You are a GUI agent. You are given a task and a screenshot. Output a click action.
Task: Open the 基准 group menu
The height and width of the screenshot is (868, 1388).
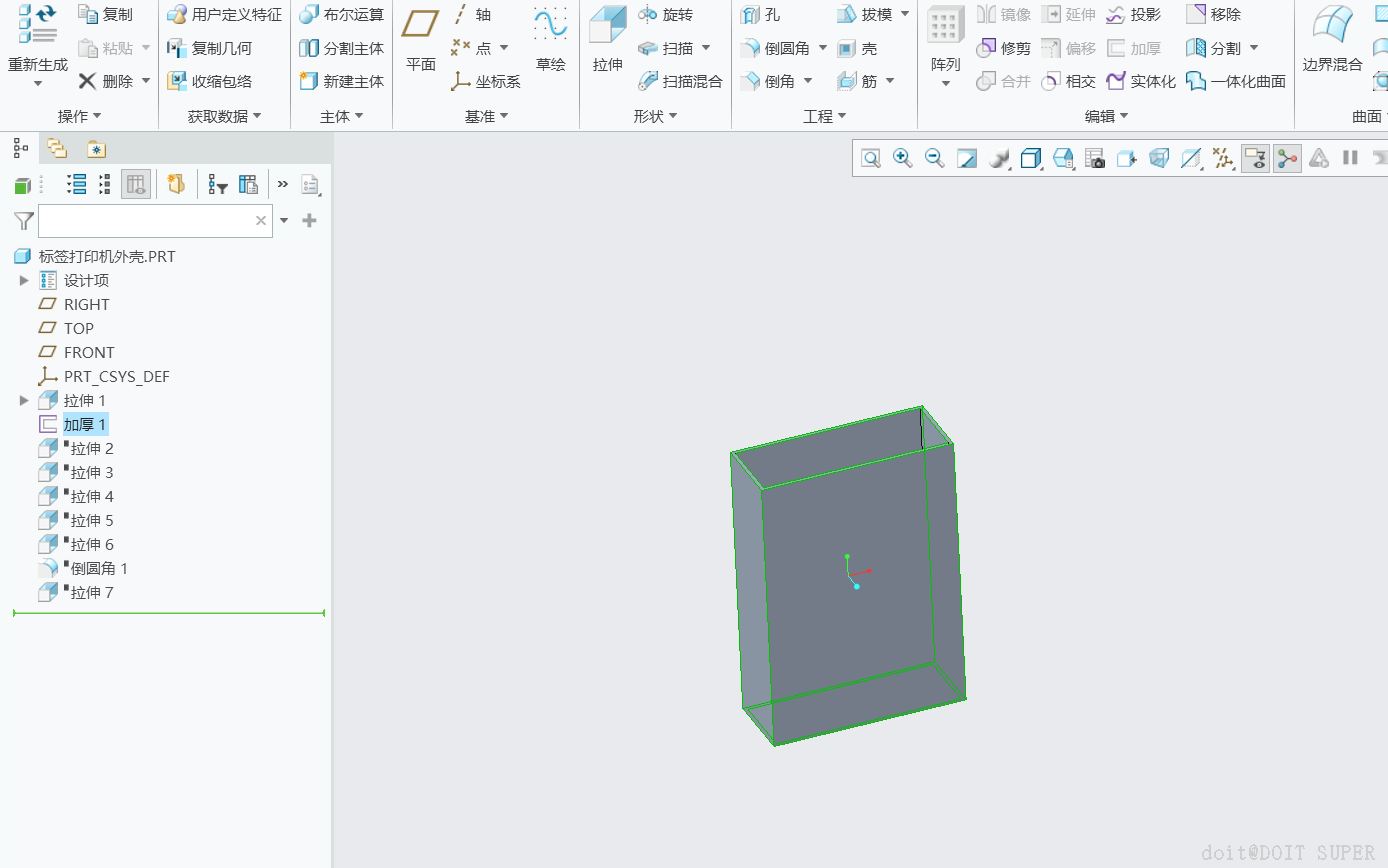coord(486,116)
